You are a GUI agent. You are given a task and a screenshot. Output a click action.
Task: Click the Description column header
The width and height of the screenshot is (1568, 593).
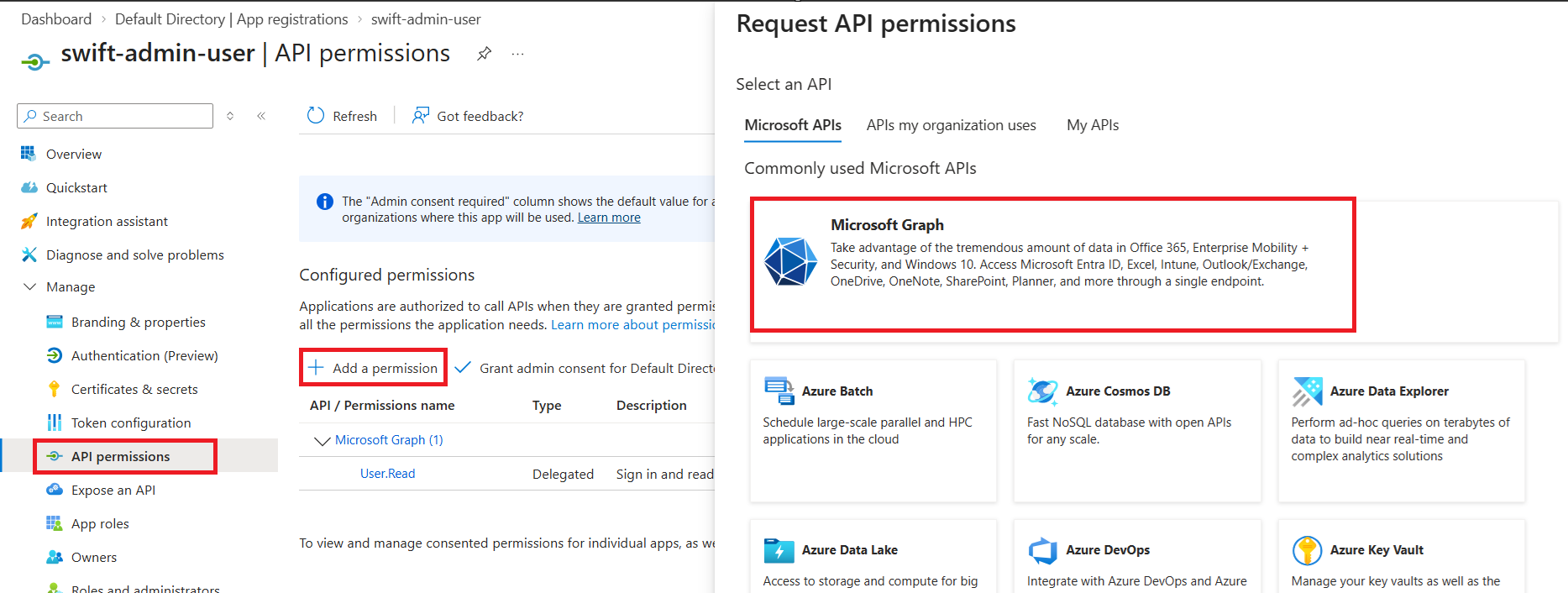[652, 406]
